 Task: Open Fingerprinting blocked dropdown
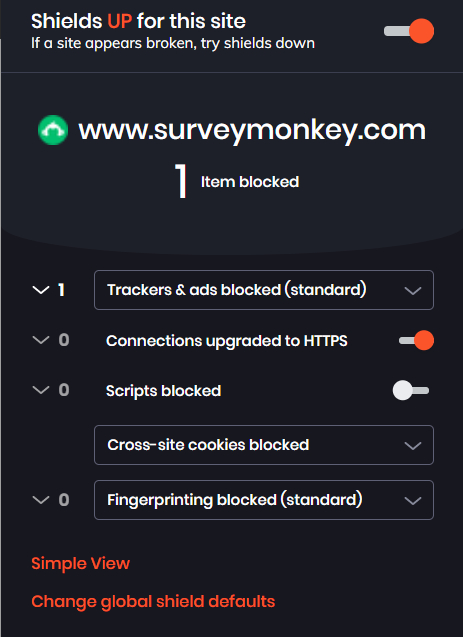pos(264,500)
